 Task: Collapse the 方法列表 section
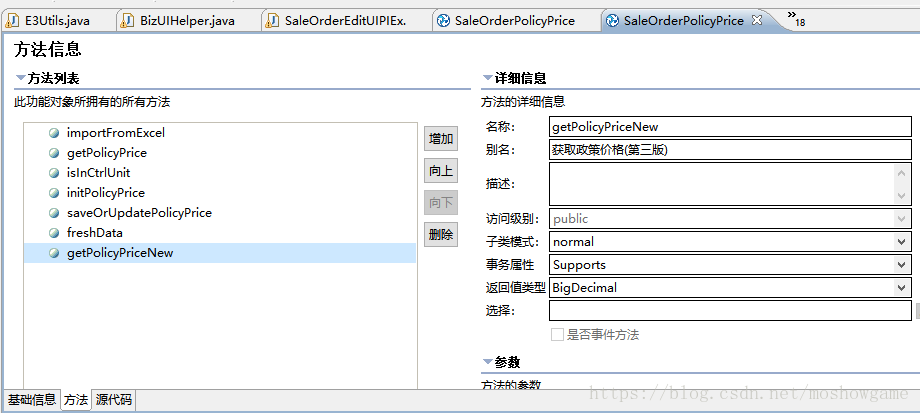[x=20, y=78]
